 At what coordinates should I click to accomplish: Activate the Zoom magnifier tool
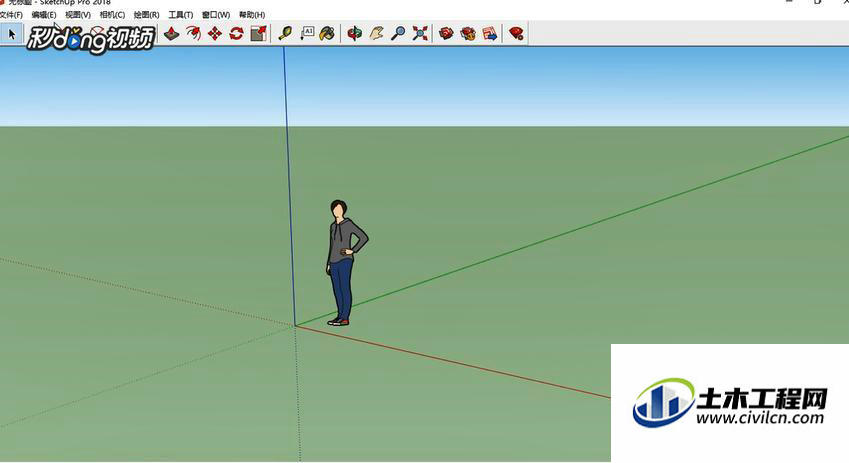[398, 34]
